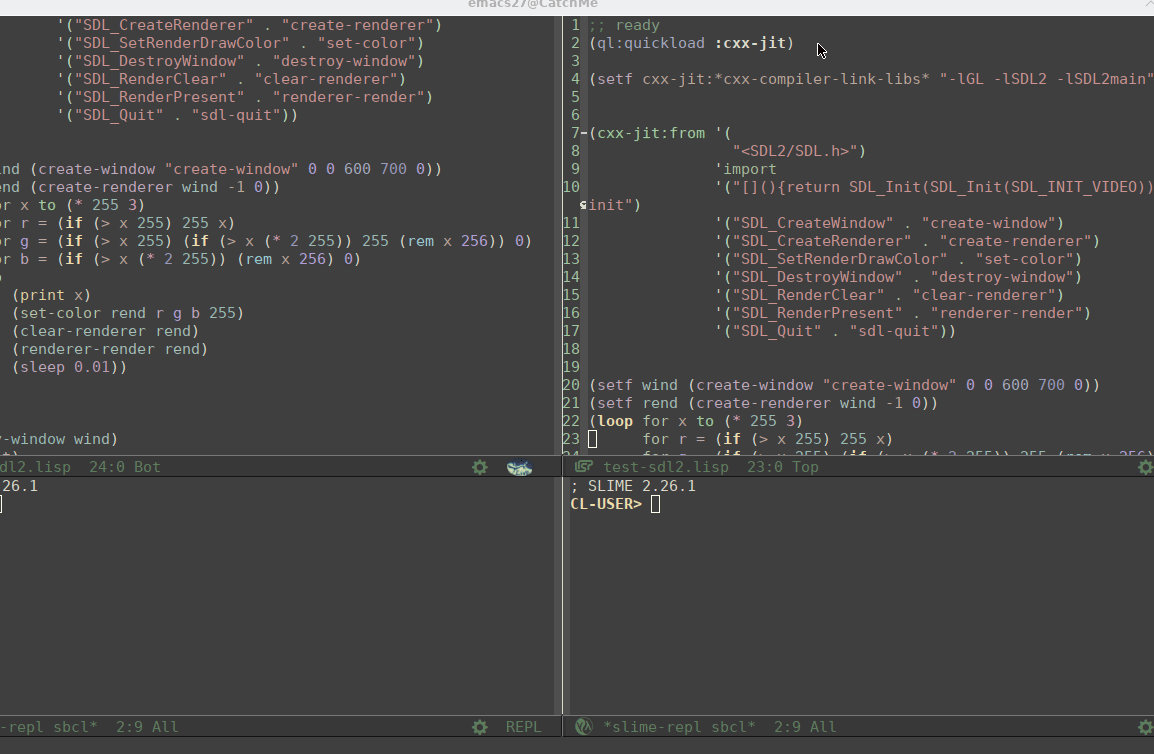Click the gear icon beside the REPL label
Screen dimensions: 1154x754
480,727
